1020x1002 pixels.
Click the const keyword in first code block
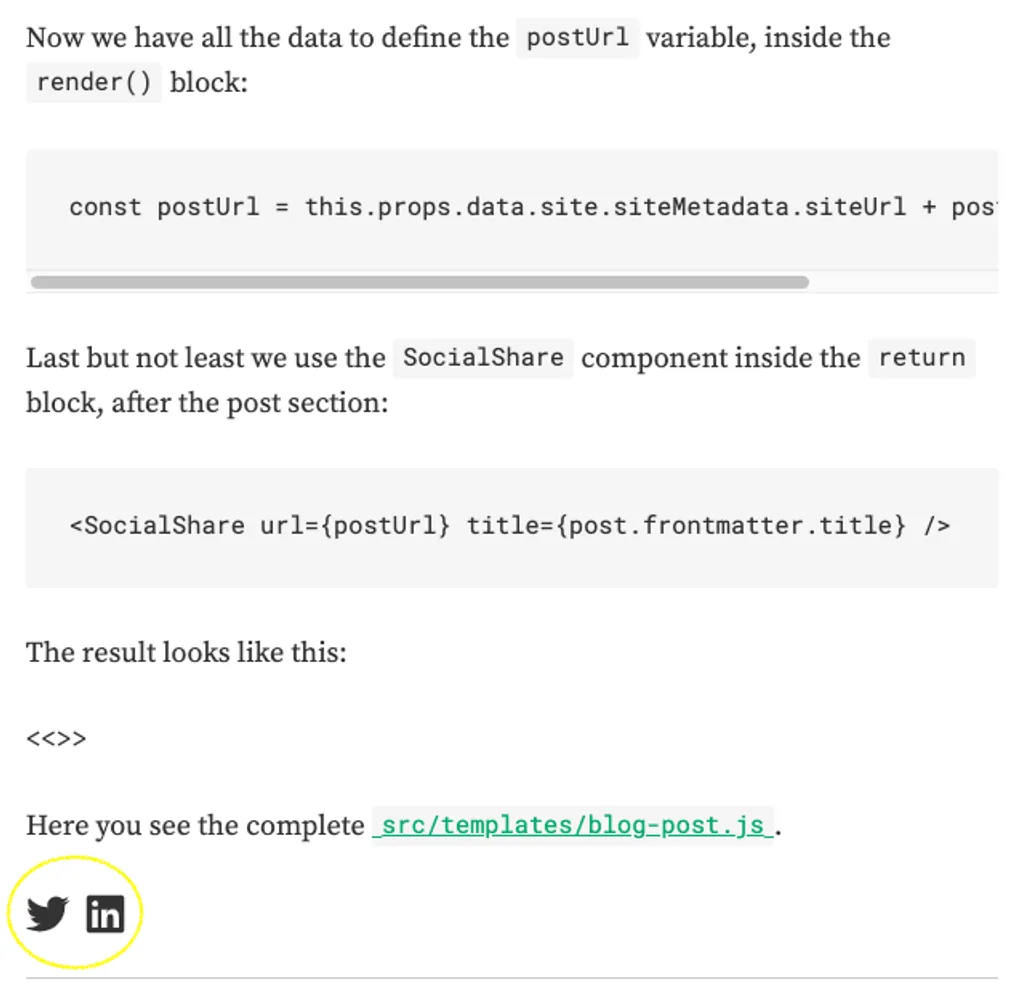pyautogui.click(x=105, y=208)
